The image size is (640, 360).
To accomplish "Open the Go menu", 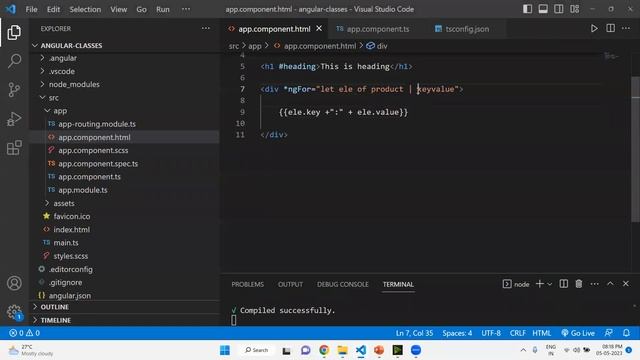I will (x=142, y=9).
